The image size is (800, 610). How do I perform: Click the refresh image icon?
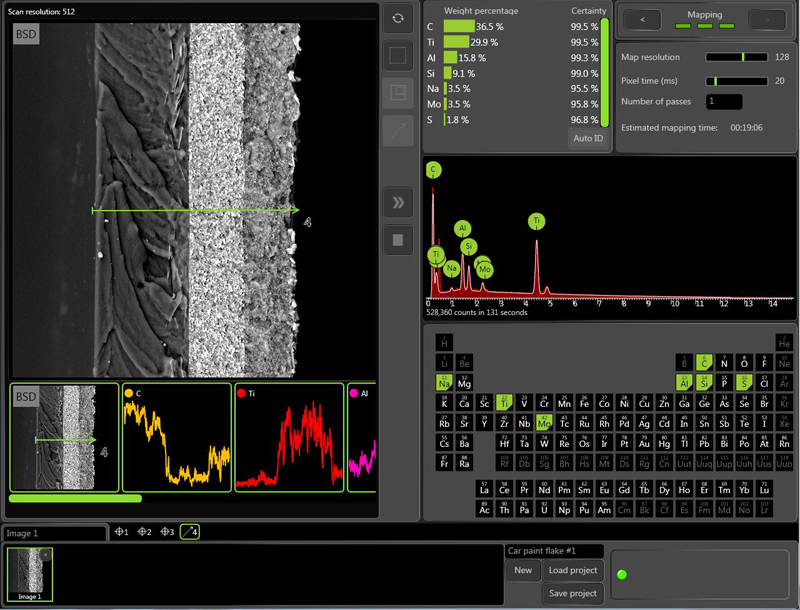click(398, 18)
